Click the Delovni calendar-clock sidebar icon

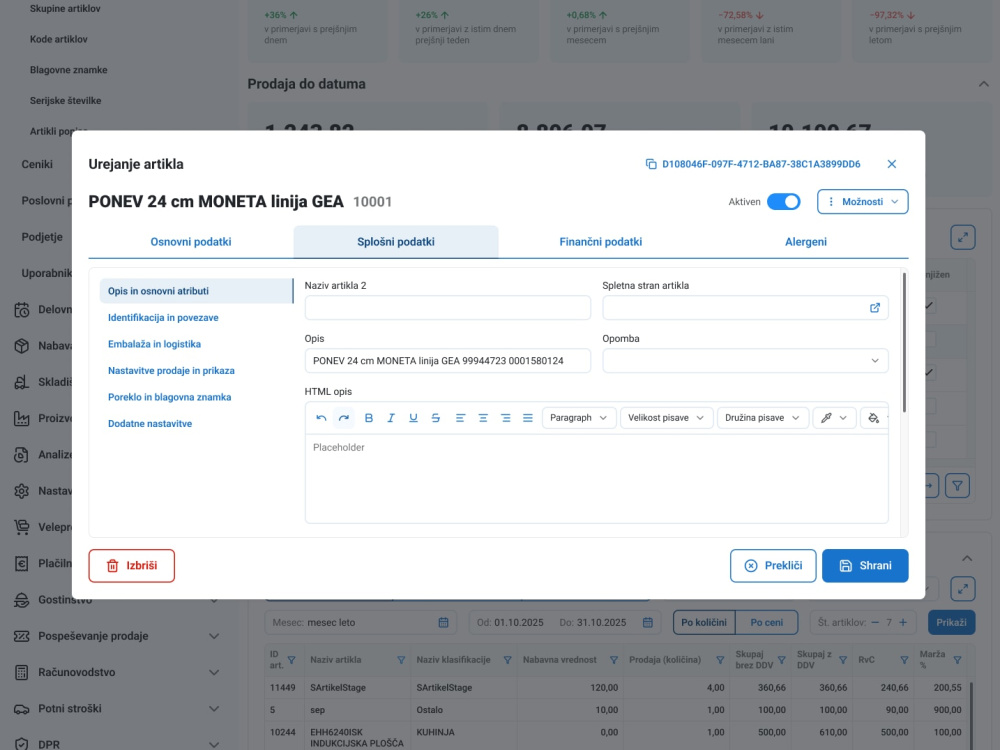click(22, 309)
